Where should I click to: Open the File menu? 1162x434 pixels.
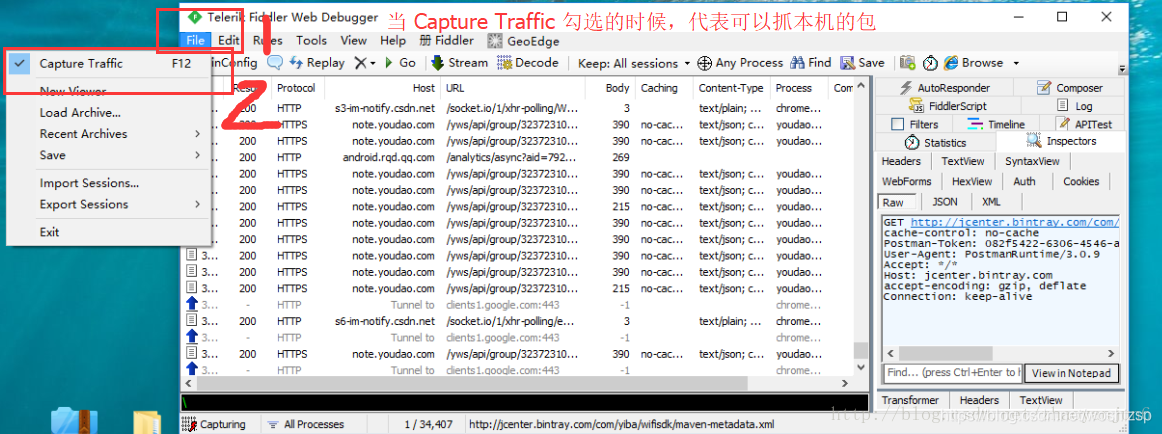click(196, 41)
